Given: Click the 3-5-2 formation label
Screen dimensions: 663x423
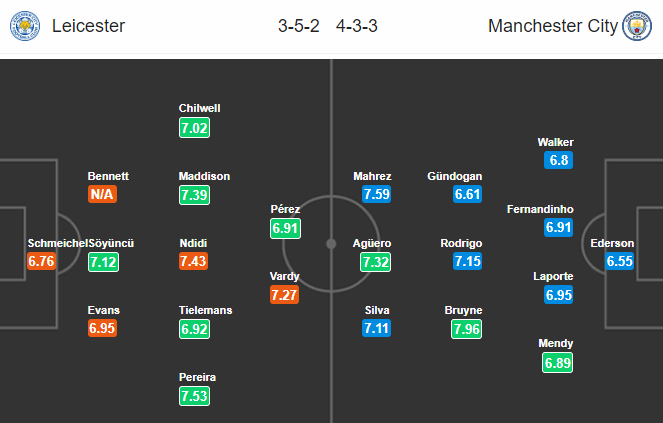Looking at the screenshot, I should point(299,26).
